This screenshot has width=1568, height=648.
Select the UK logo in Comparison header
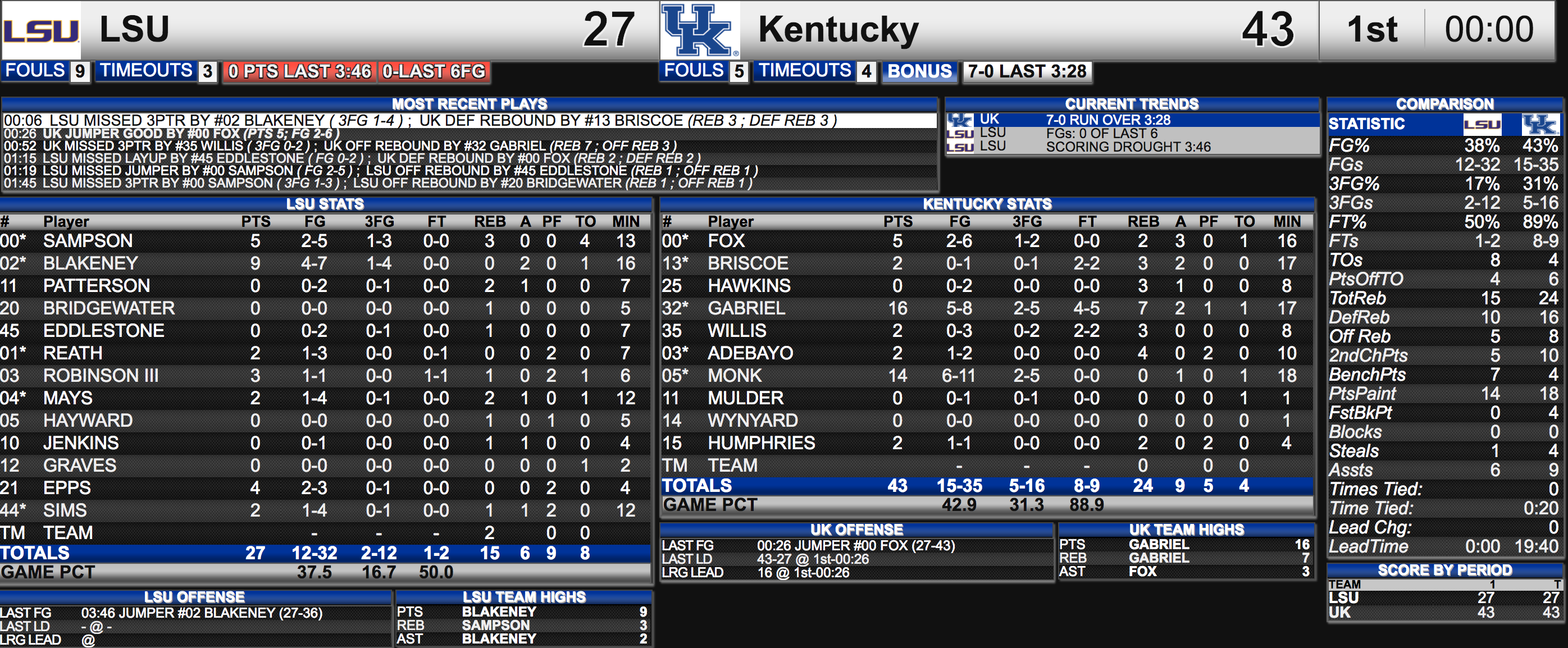coord(1540,124)
